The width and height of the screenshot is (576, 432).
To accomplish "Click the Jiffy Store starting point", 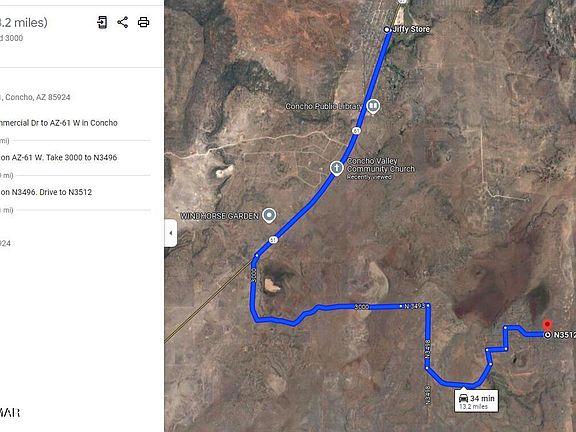I will click(386, 29).
